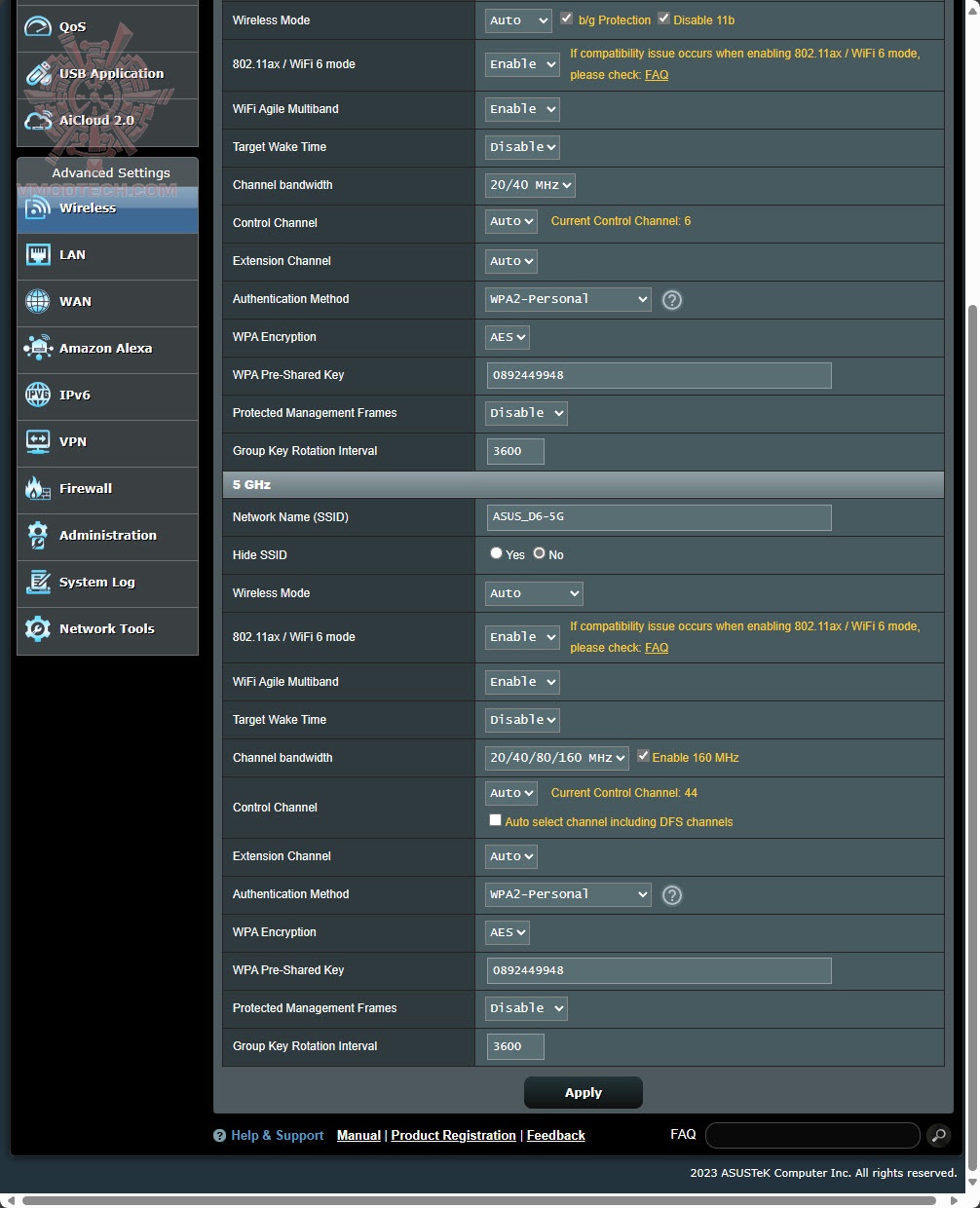Image resolution: width=980 pixels, height=1208 pixels.
Task: Open 2.4 GHz WiFi 6 mode dropdown
Action: pyautogui.click(x=522, y=64)
